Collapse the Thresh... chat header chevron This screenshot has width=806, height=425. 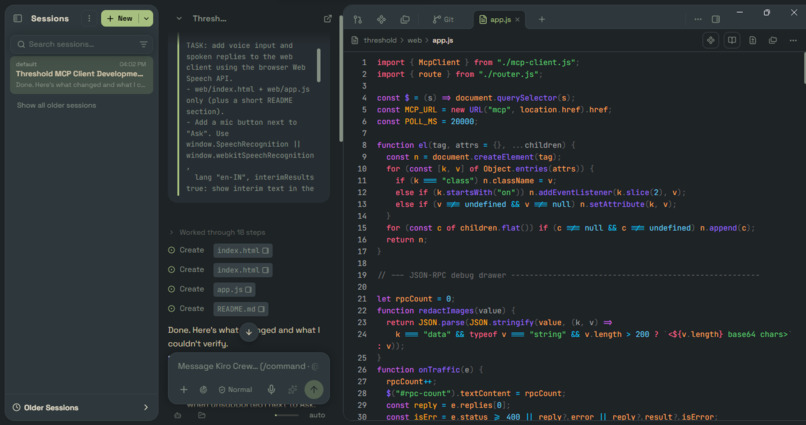(x=179, y=19)
